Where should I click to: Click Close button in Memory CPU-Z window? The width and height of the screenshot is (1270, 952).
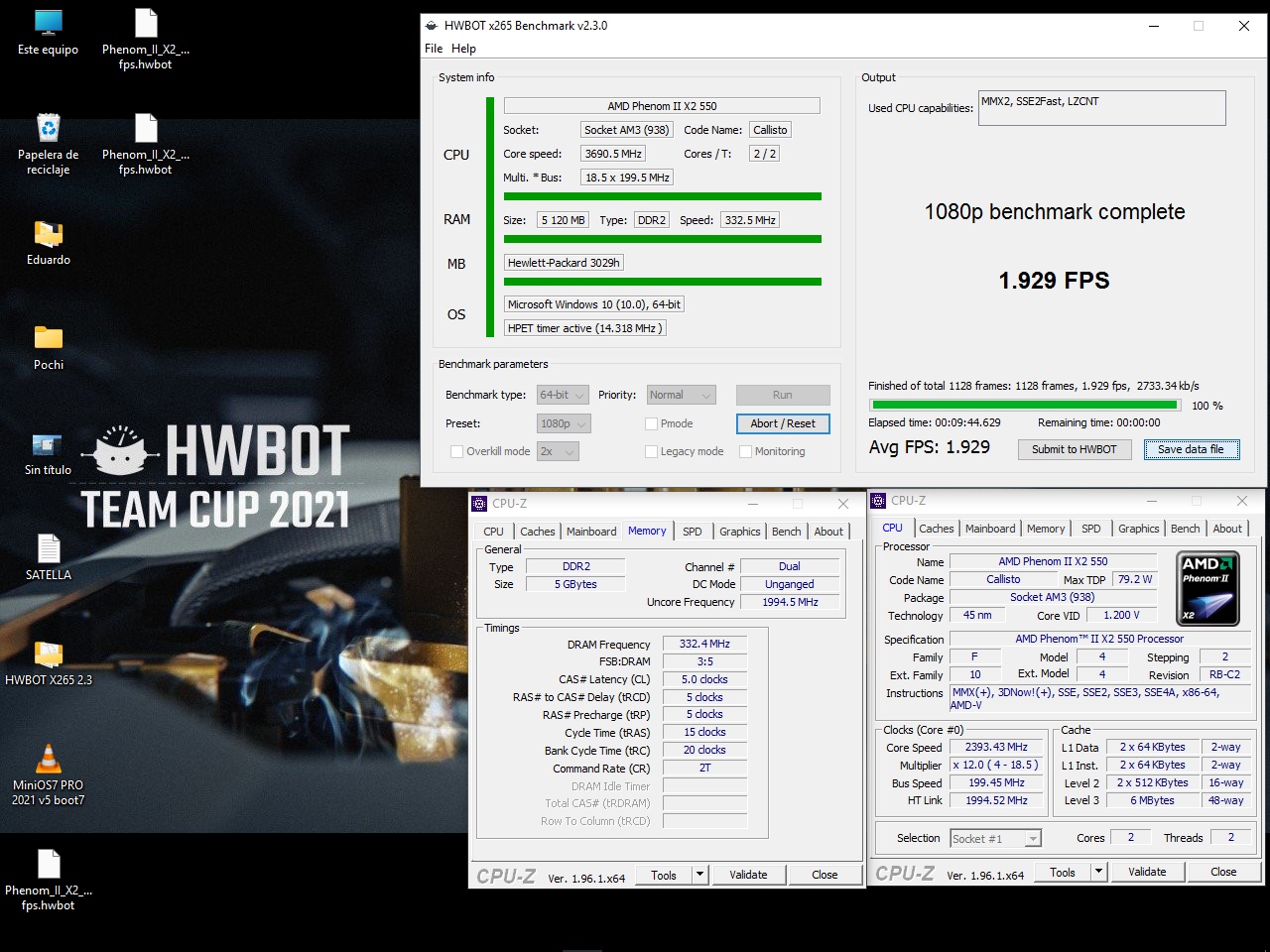click(825, 875)
